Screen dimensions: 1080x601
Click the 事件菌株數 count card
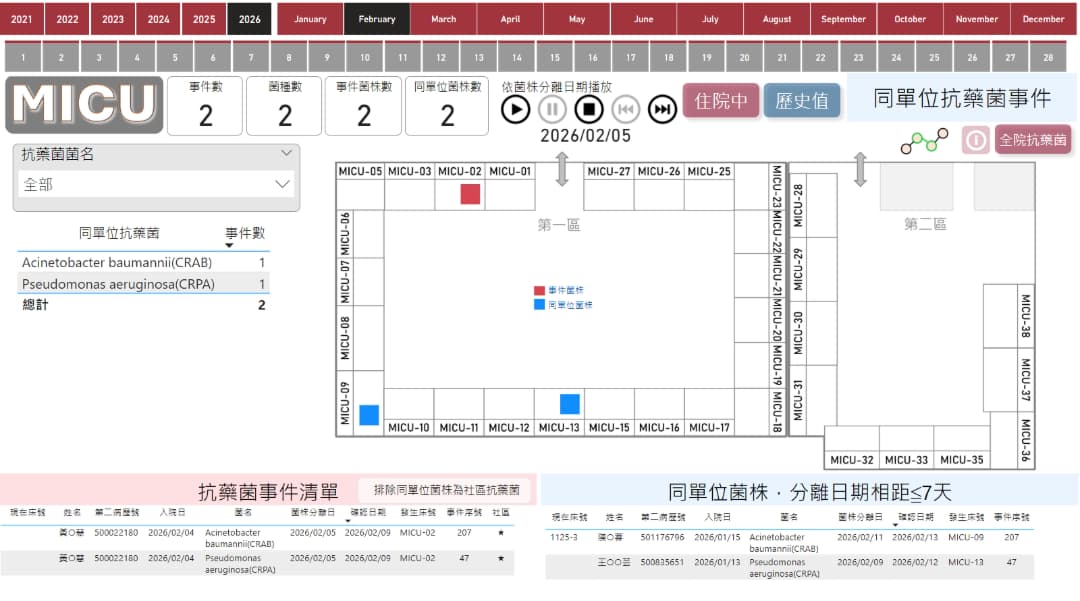point(364,105)
